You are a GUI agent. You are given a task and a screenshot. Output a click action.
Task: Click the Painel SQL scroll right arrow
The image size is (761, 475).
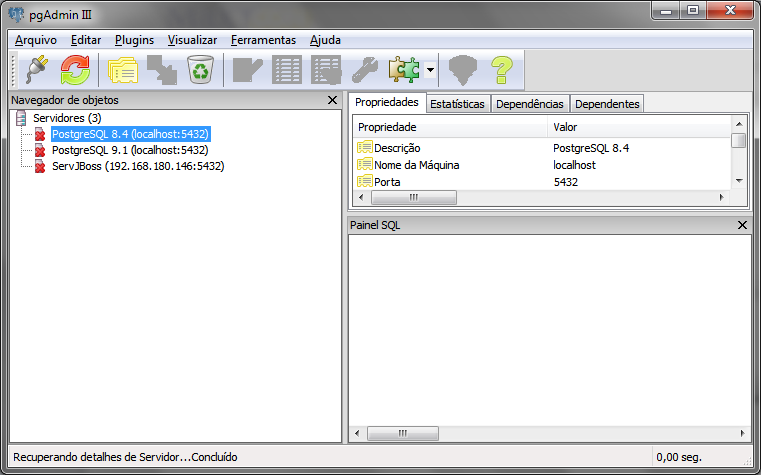pos(743,433)
